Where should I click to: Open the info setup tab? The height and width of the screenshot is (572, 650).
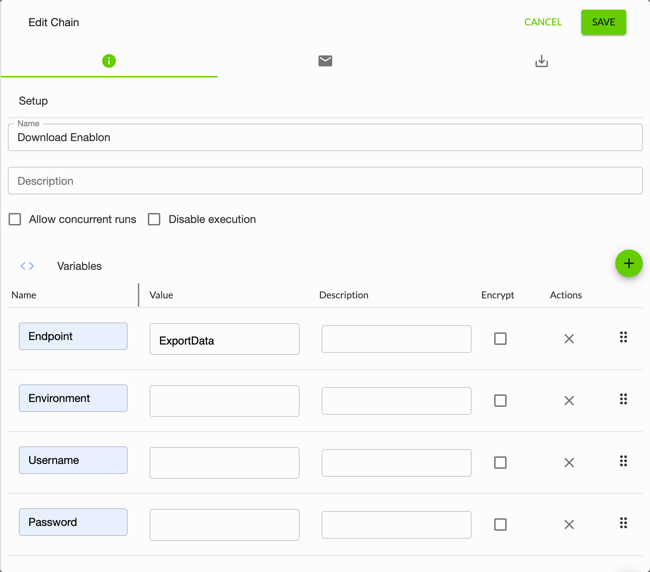pos(109,61)
